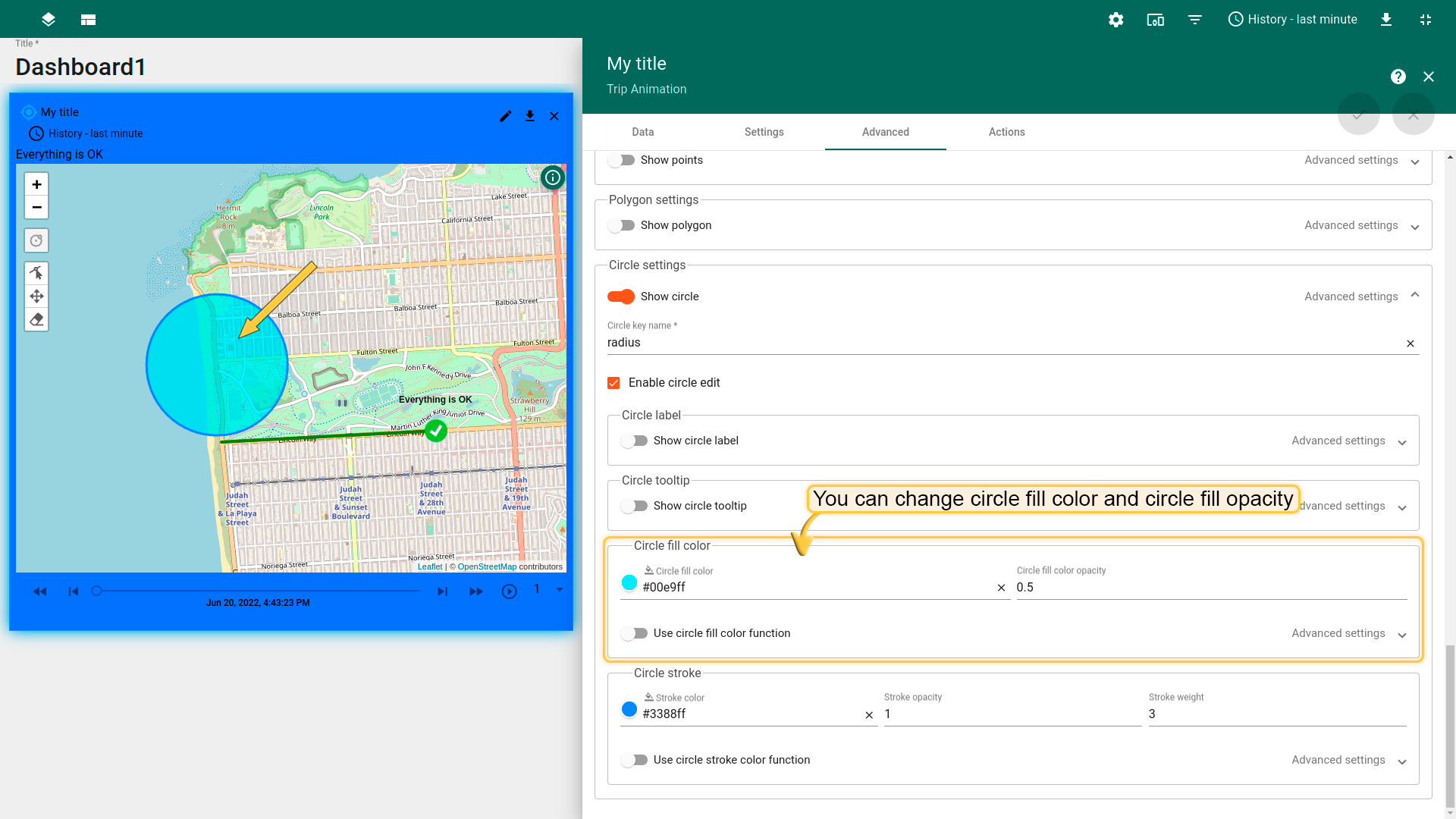Uncheck Enable circle edit checkbox

[x=613, y=383]
